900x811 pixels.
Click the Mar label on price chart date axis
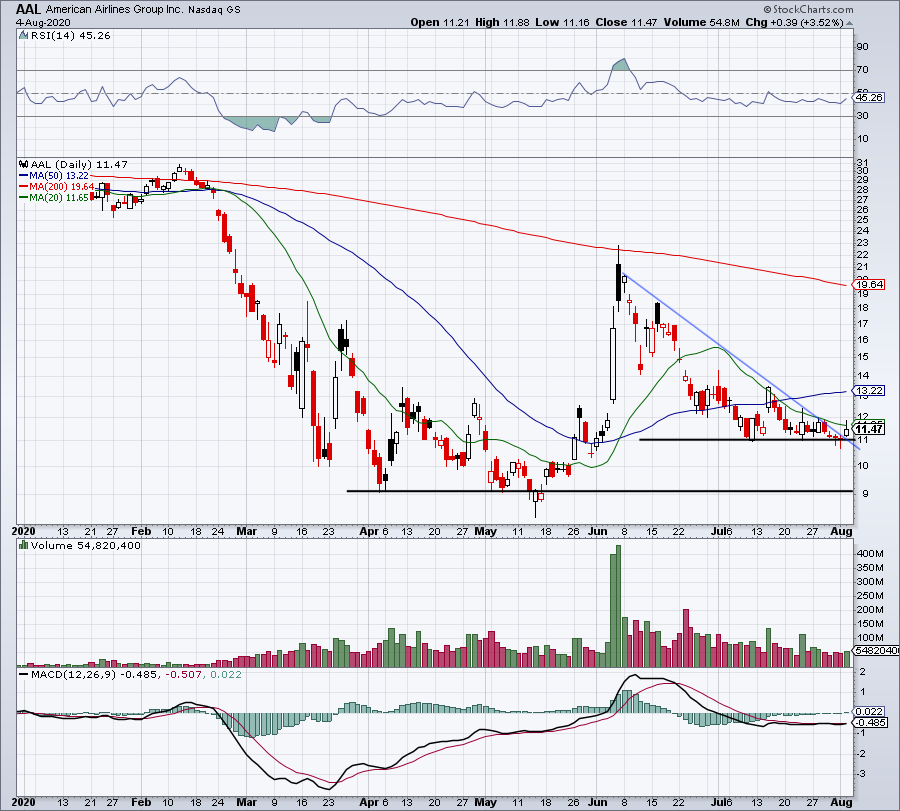246,531
